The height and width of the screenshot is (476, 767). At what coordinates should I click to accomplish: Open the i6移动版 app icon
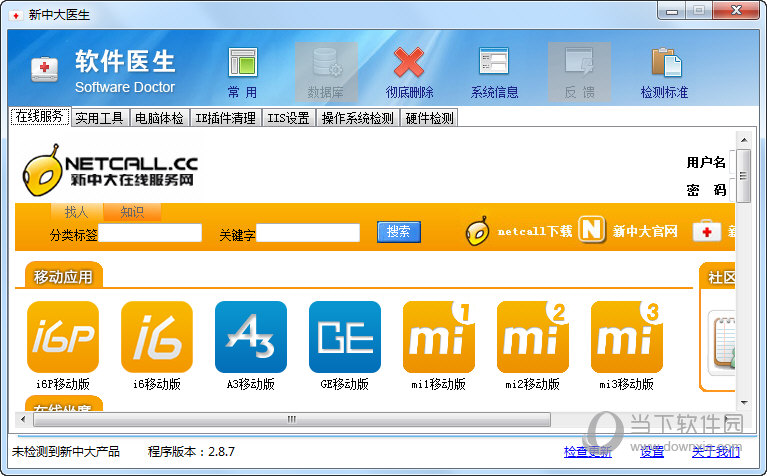[x=157, y=337]
